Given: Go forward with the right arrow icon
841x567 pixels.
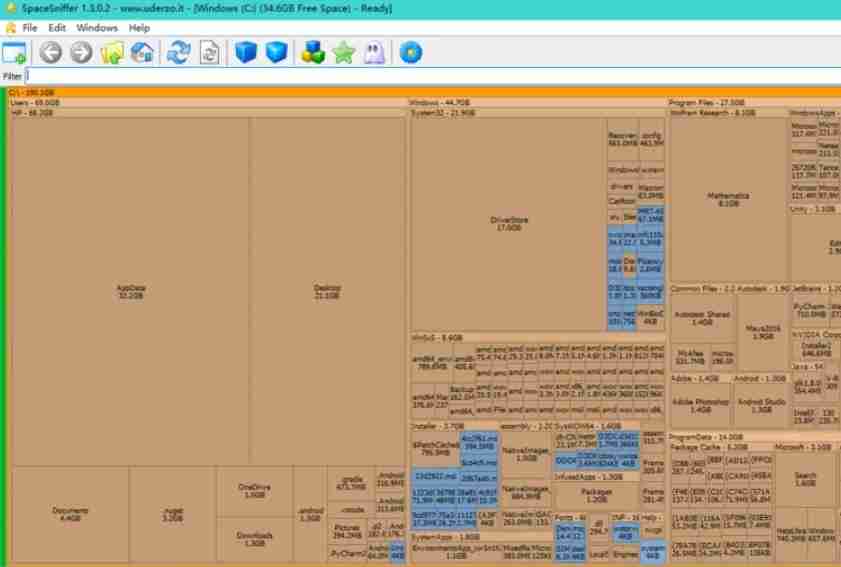Looking at the screenshot, I should (82, 53).
